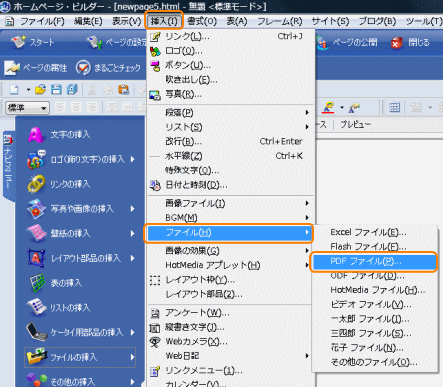
Task: Choose ボタン(U)... from Insert menu
Action: tap(231, 65)
